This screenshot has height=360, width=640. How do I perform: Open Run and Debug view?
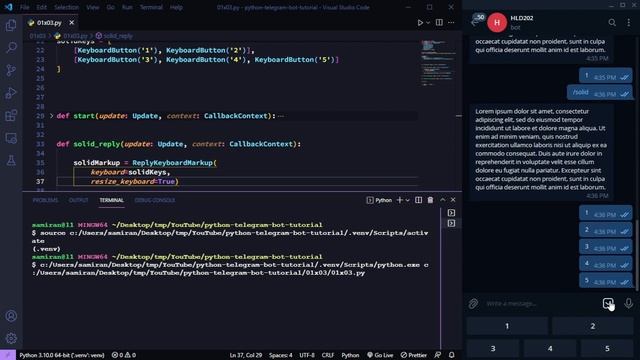(11, 93)
